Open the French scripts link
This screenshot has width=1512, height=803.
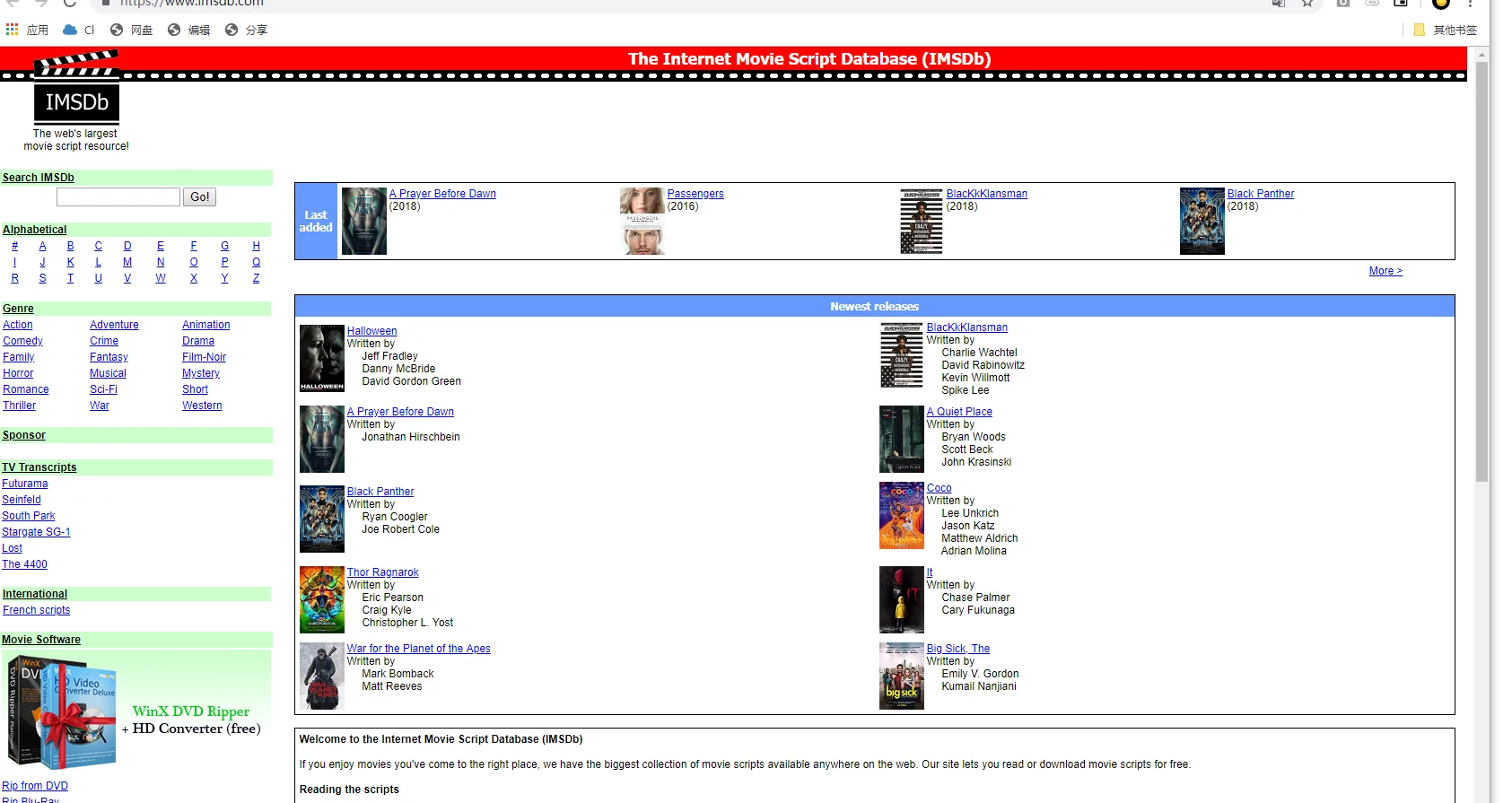36,610
